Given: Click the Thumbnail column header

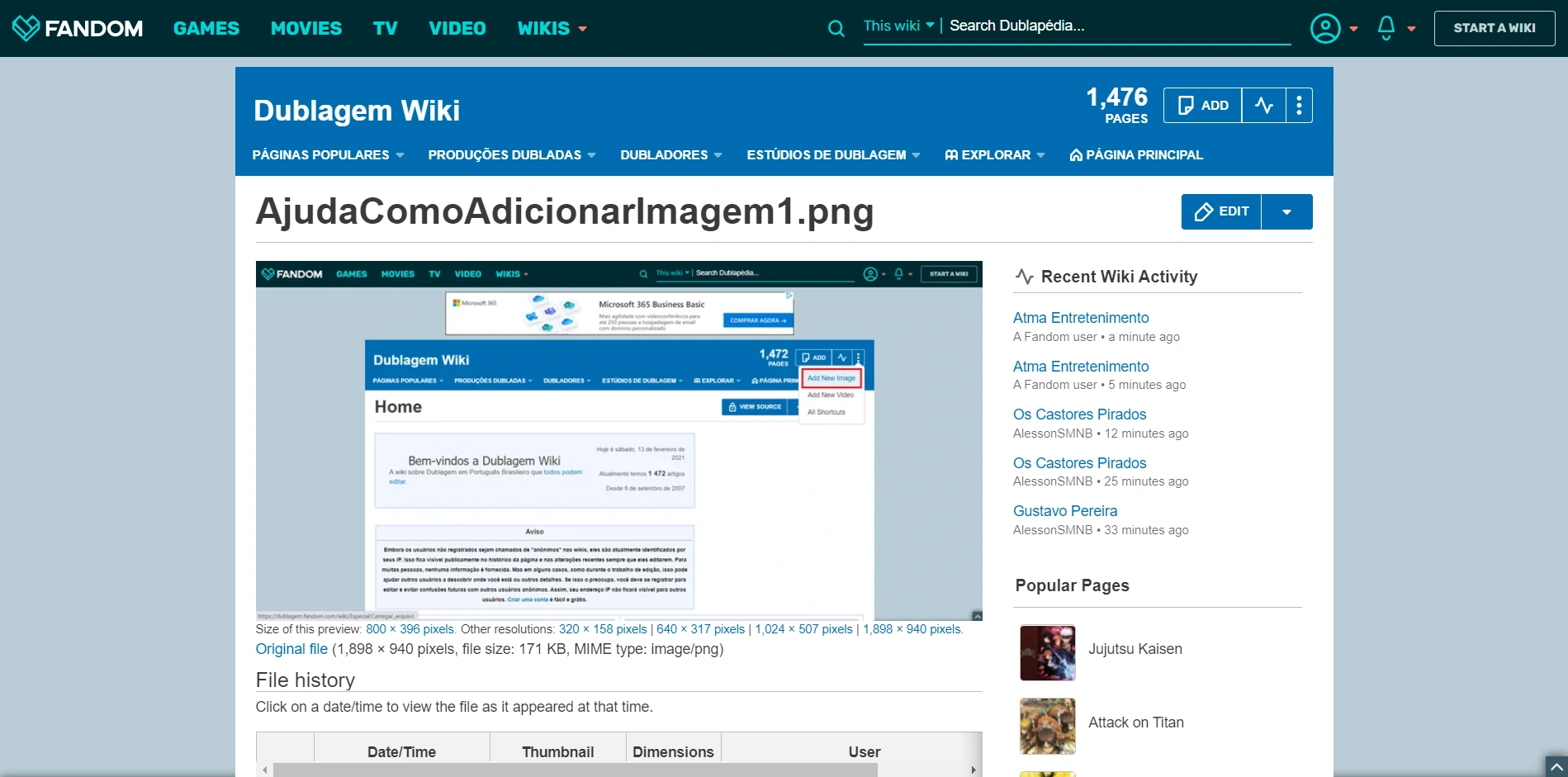Looking at the screenshot, I should click(x=558, y=752).
